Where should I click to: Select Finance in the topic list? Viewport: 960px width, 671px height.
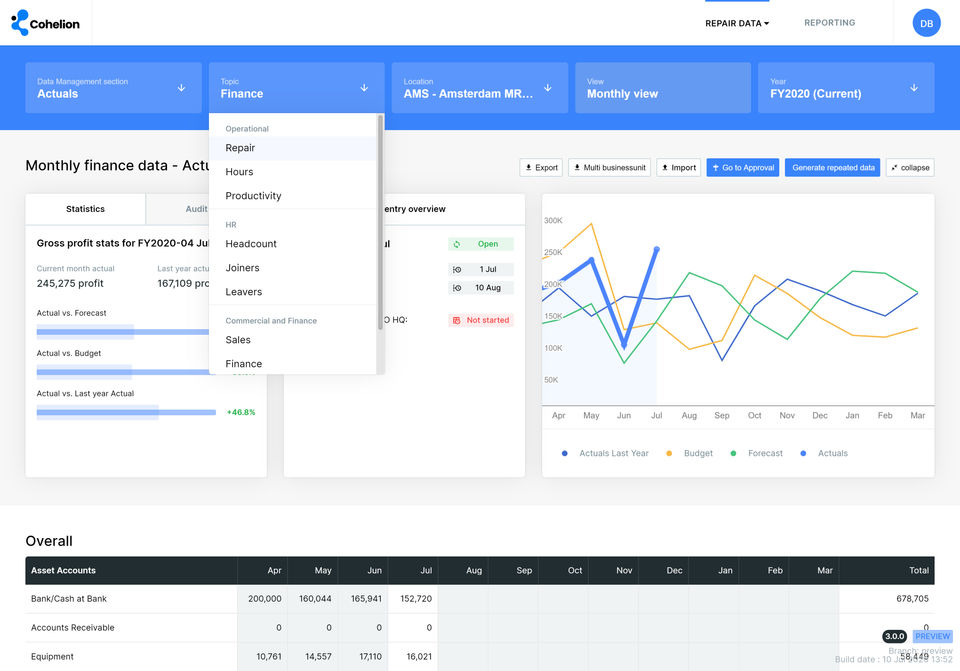click(293, 364)
